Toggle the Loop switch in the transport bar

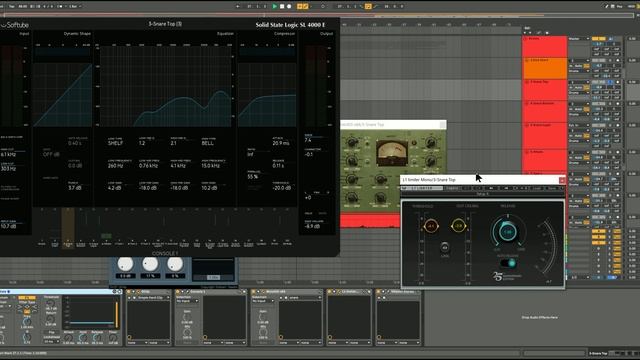click(368, 6)
